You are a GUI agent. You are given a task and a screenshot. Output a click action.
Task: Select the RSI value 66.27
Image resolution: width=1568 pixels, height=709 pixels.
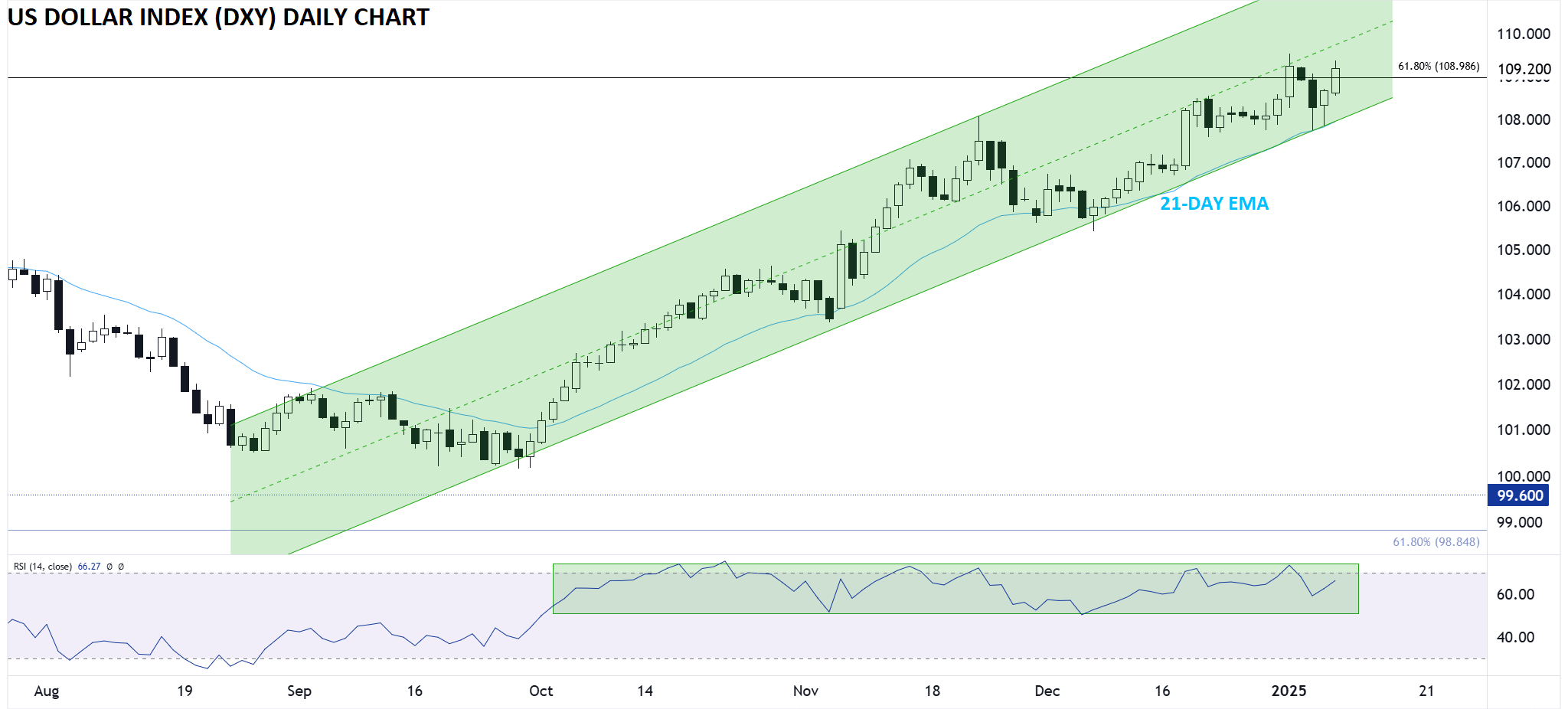89,567
